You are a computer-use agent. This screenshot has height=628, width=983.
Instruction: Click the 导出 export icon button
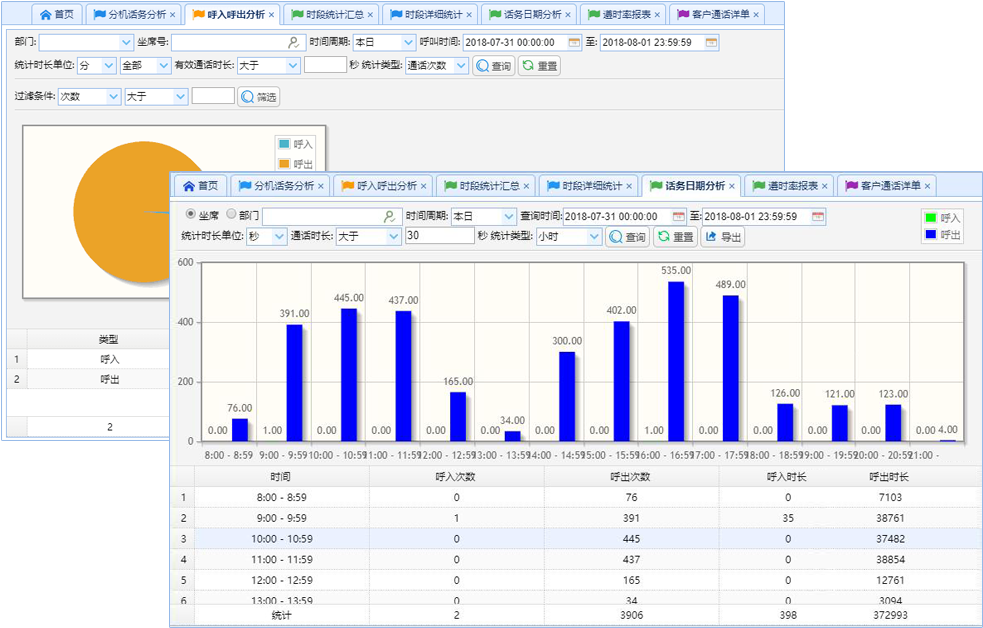click(x=723, y=237)
